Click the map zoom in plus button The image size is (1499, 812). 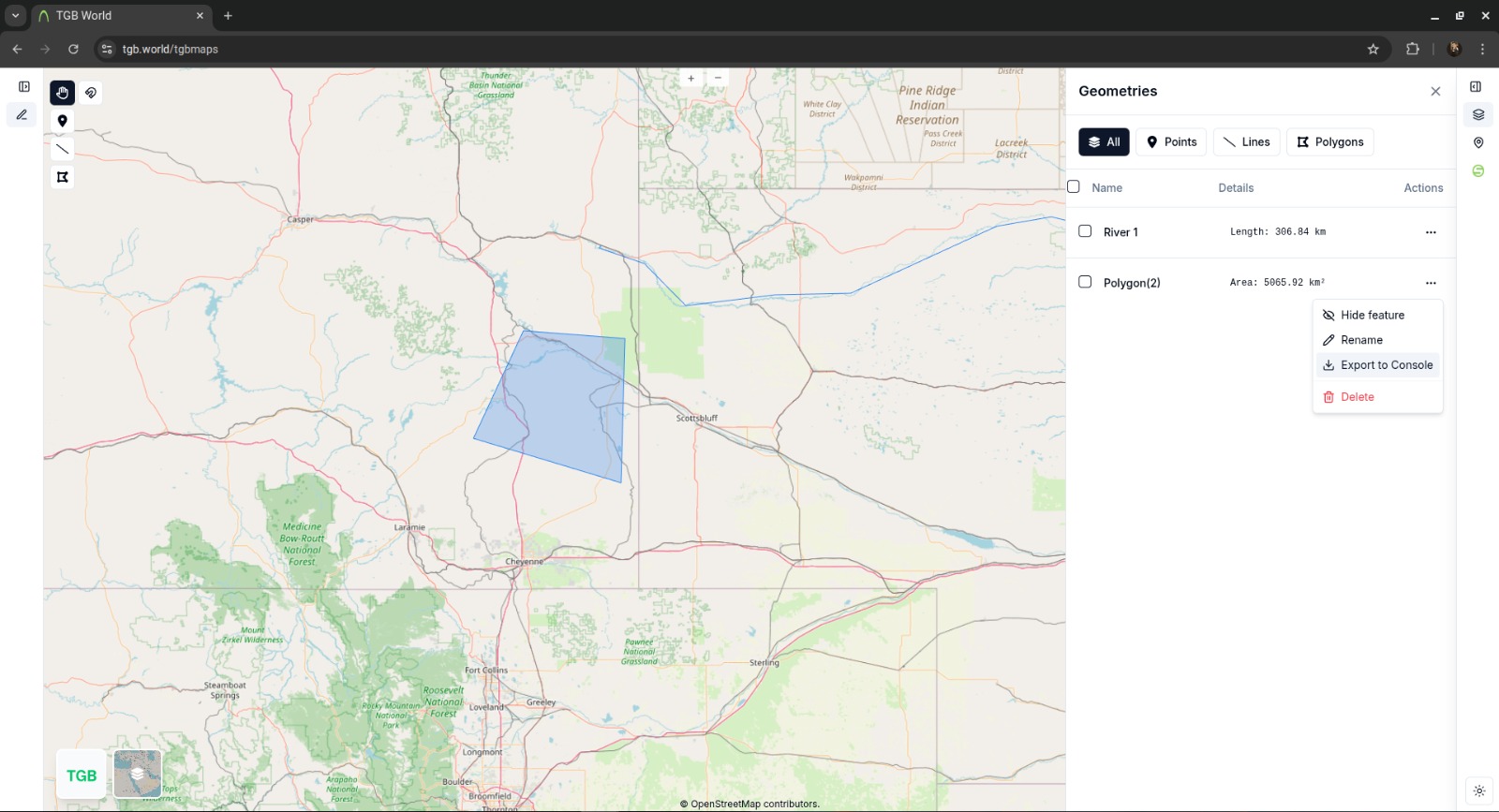point(691,78)
